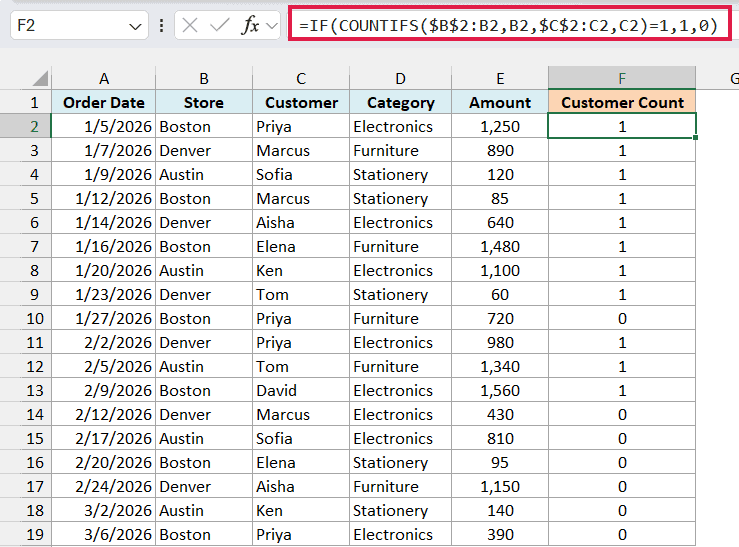This screenshot has width=739, height=547.
Task: Click the Amount cell showing 60
Action: point(500,294)
